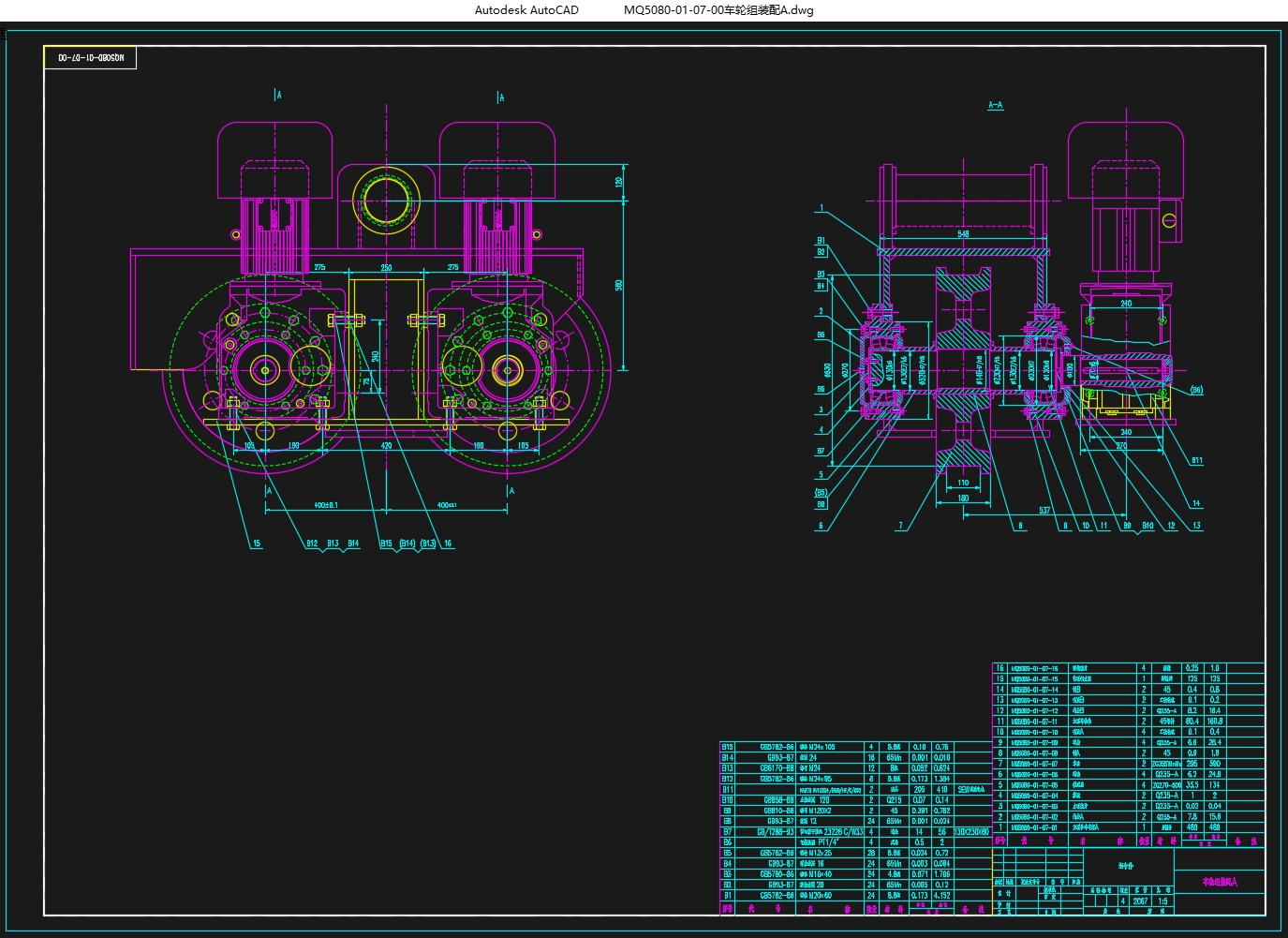Click the A-A section view title
Screen dimensions: 1288x938
tap(995, 105)
